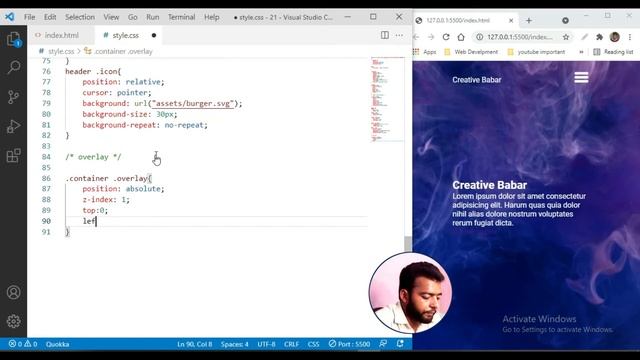The height and width of the screenshot is (360, 640).
Task: Open the View menu
Action: (x=111, y=17)
